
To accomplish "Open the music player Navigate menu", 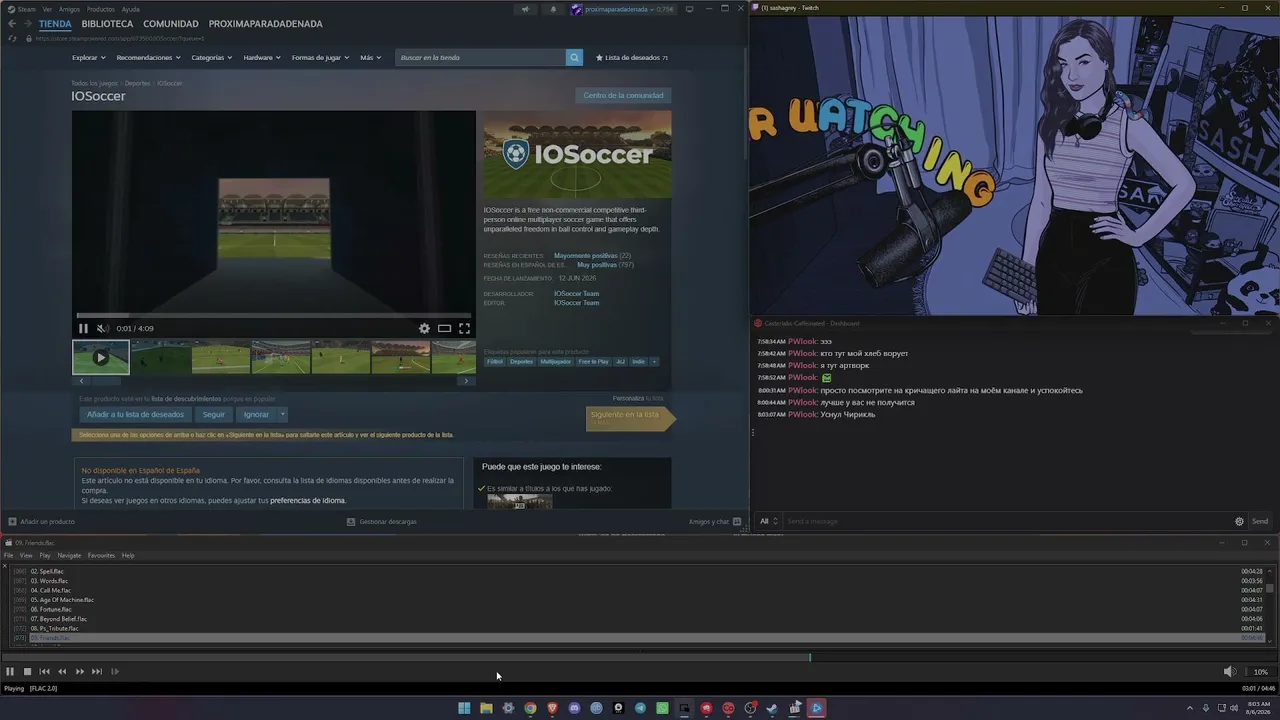I will tap(69, 556).
